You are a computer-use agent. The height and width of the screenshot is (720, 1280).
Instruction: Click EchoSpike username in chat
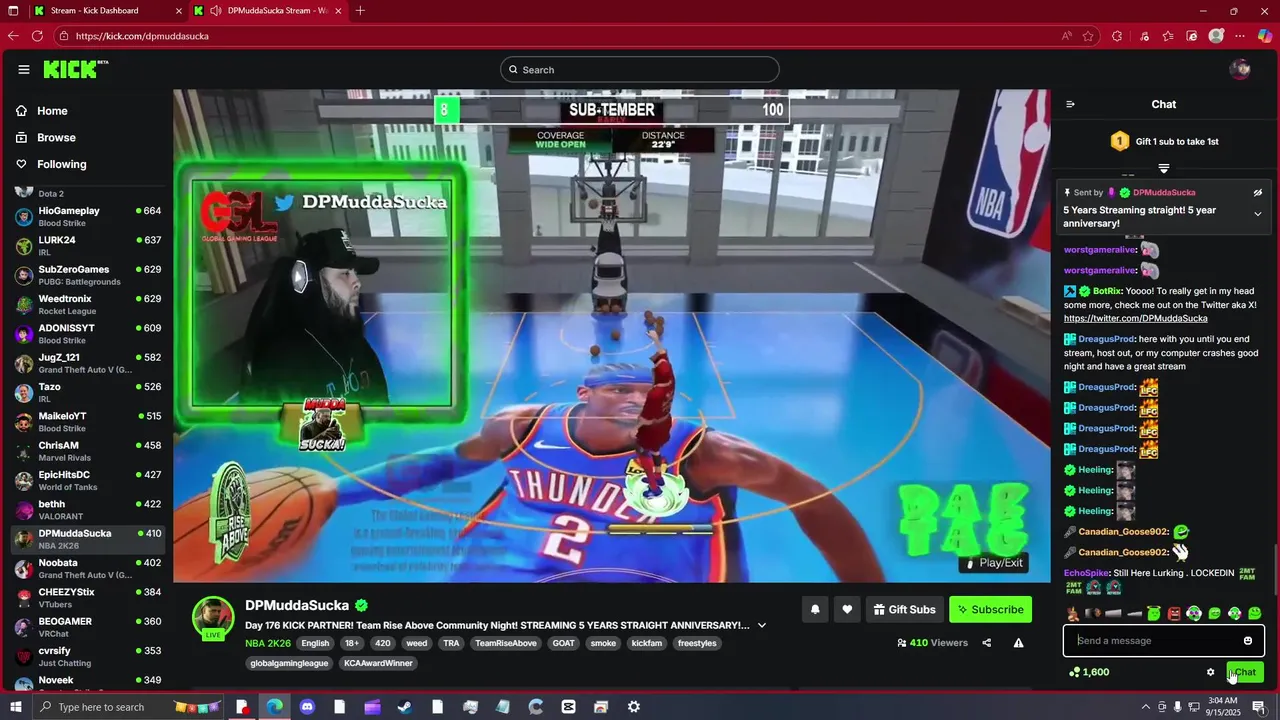pos(1087,573)
